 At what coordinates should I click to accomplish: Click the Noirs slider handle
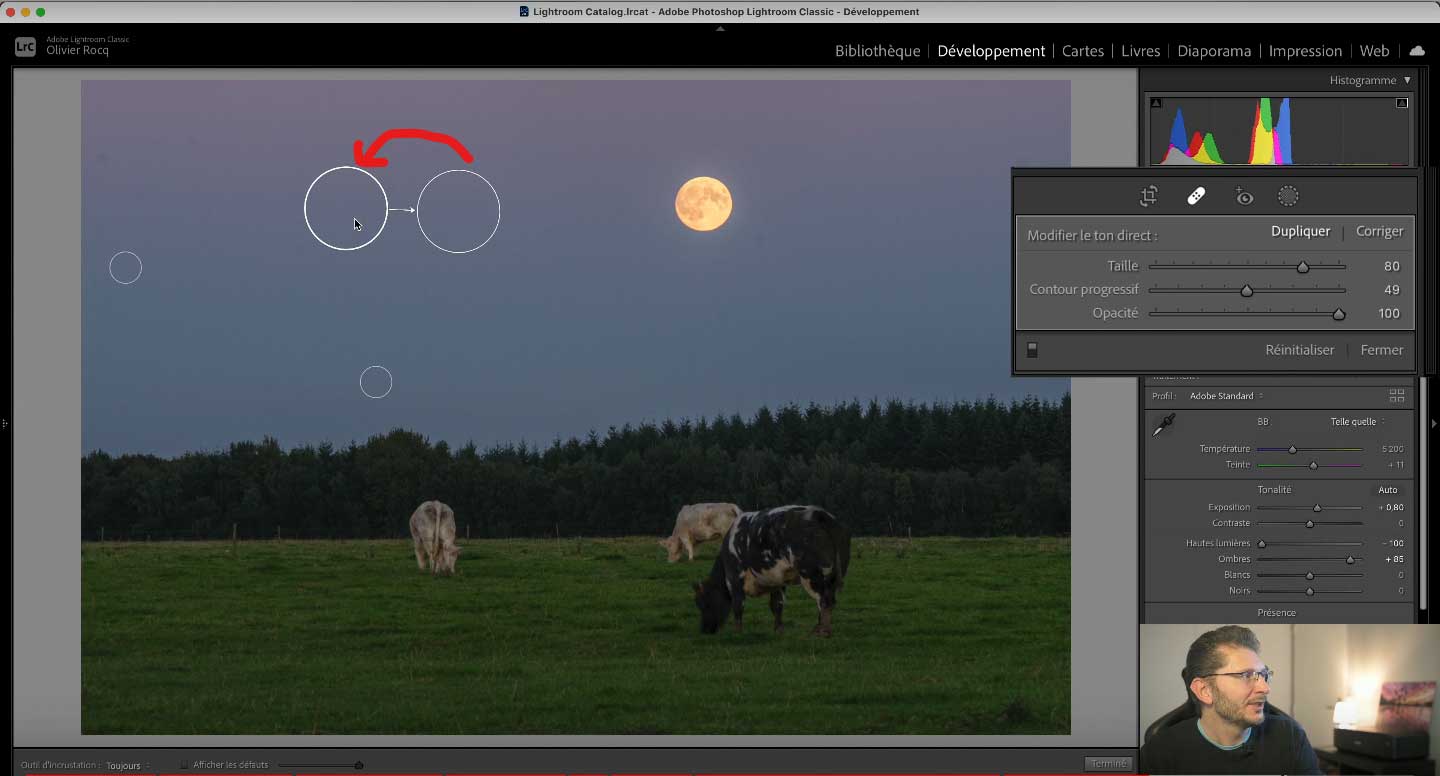(1309, 591)
